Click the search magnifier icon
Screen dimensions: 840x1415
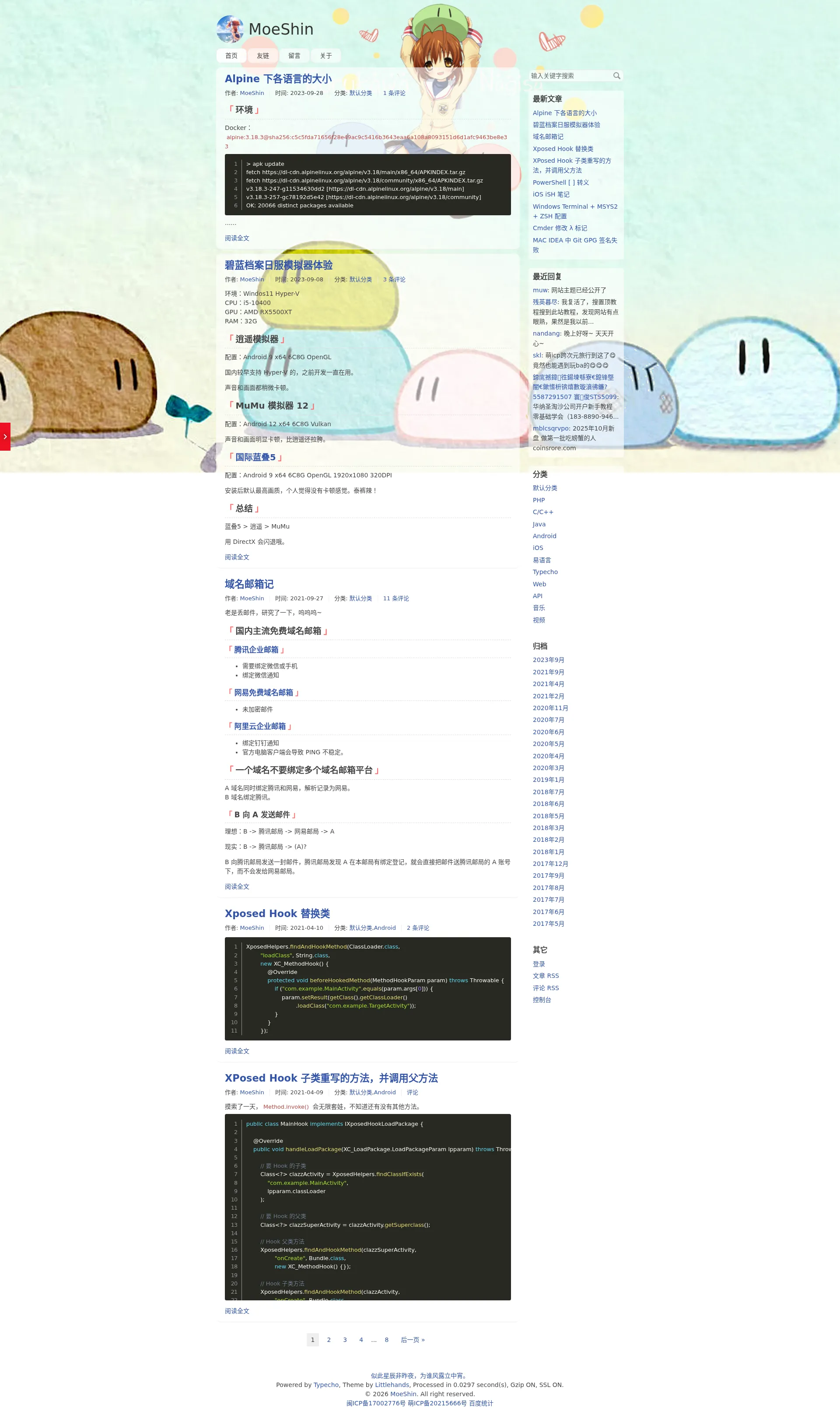point(616,75)
